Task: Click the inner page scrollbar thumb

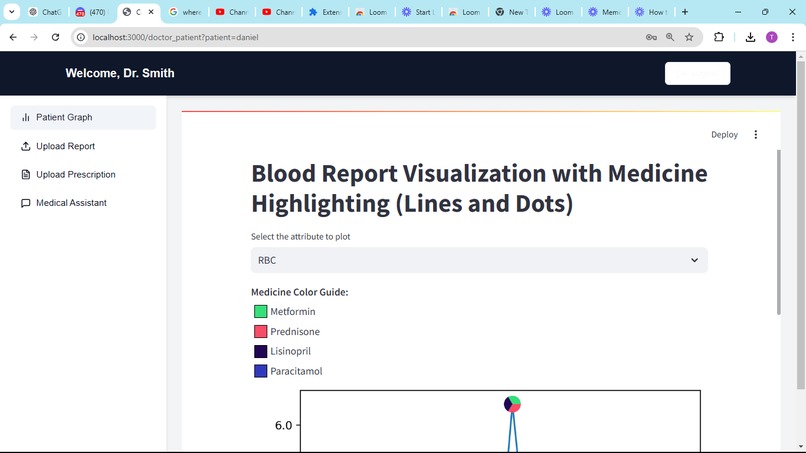Action: pos(778,232)
